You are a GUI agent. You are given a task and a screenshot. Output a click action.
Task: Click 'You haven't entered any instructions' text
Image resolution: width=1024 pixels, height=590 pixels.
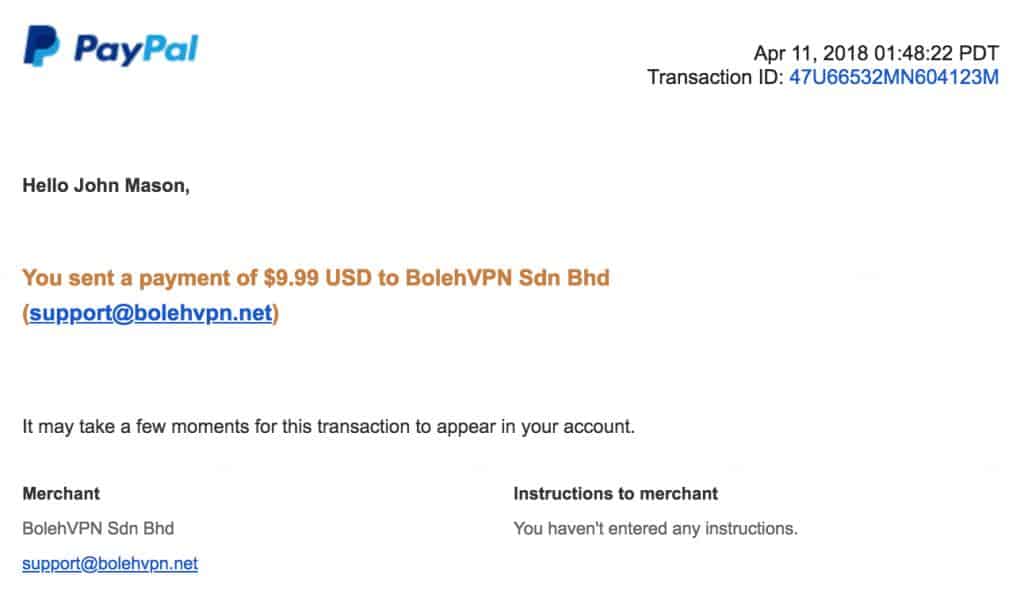point(656,528)
